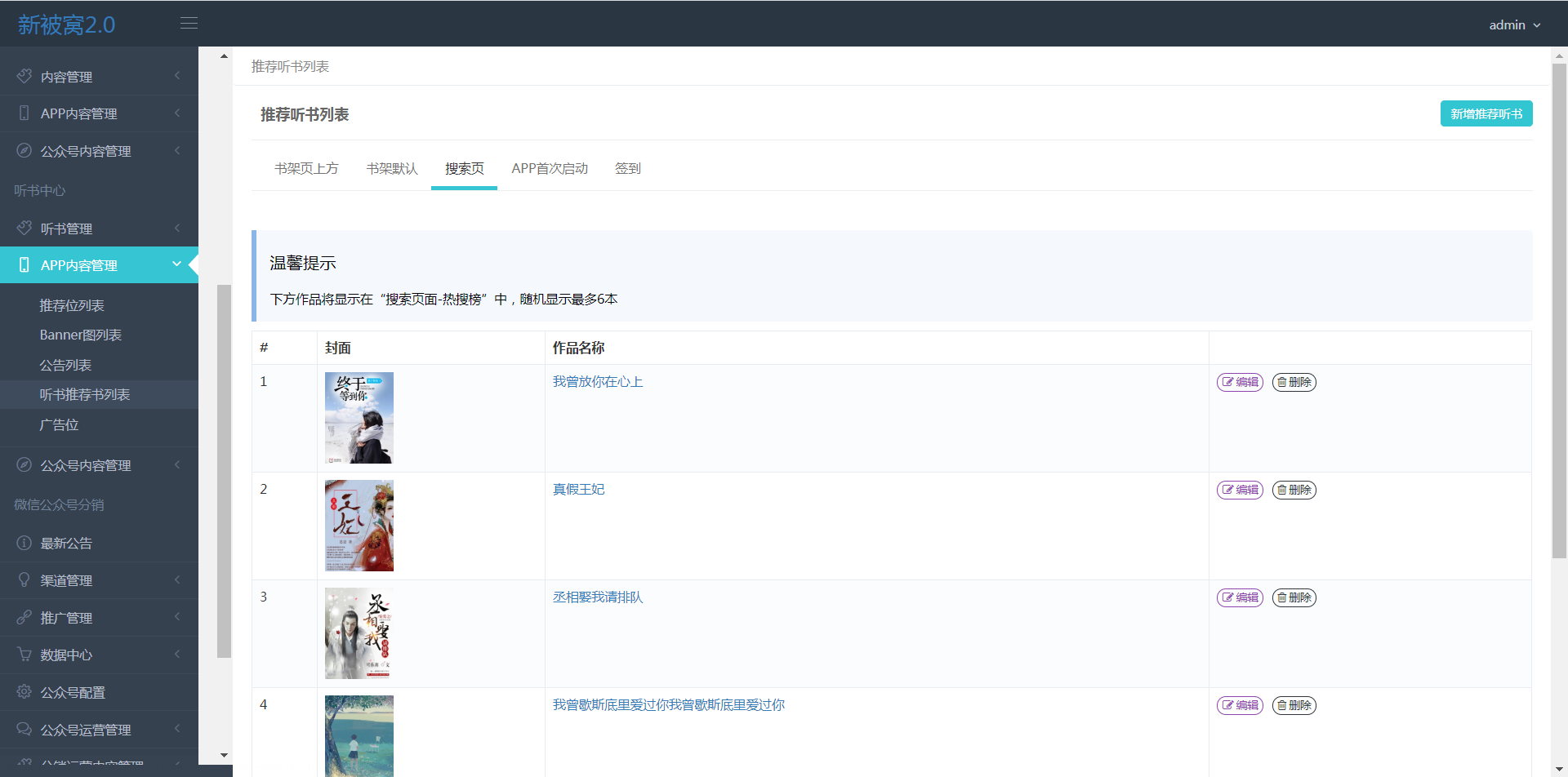
Task: Delete the 丞相娶我请排队 entry
Action: point(1294,597)
